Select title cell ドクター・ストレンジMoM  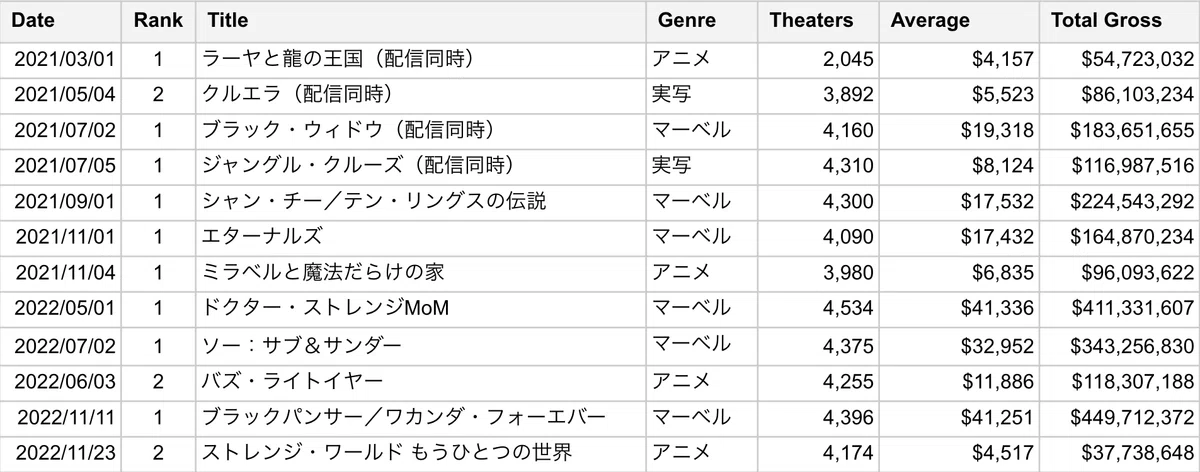[x=420, y=309]
